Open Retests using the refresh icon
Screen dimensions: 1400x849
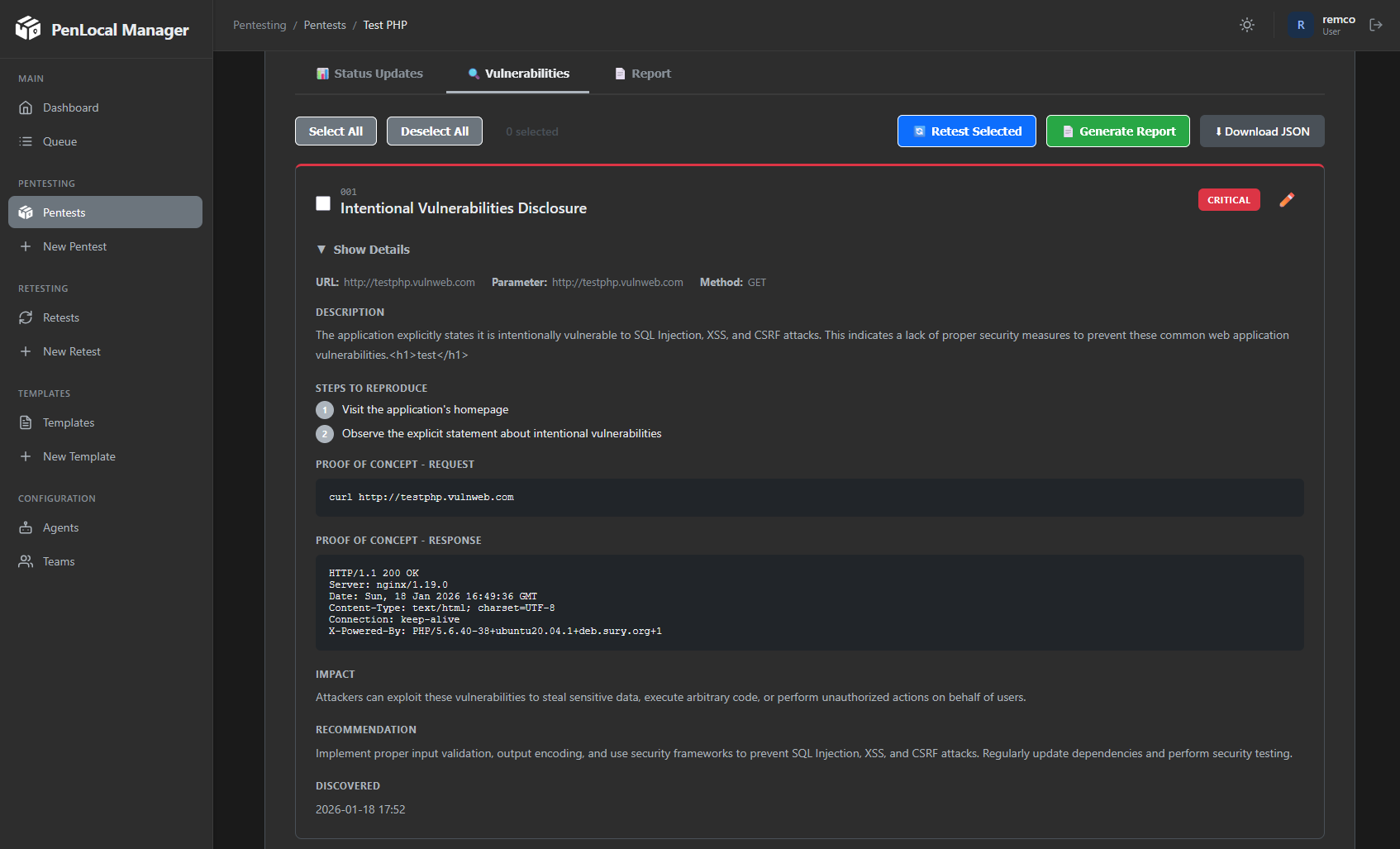[26, 317]
